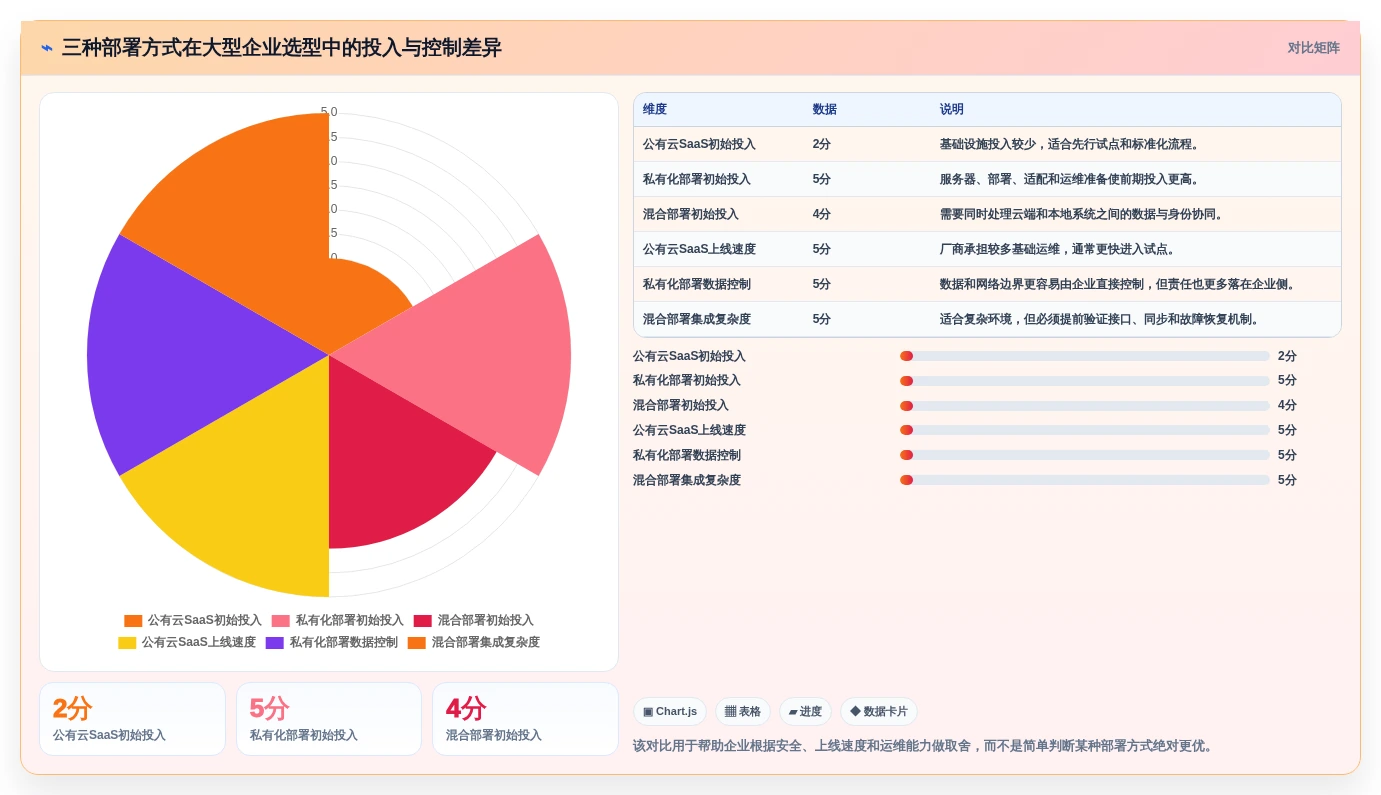Click progress bar for 混合部署集成复杂度
This screenshot has width=1381, height=795.
(x=1085, y=480)
